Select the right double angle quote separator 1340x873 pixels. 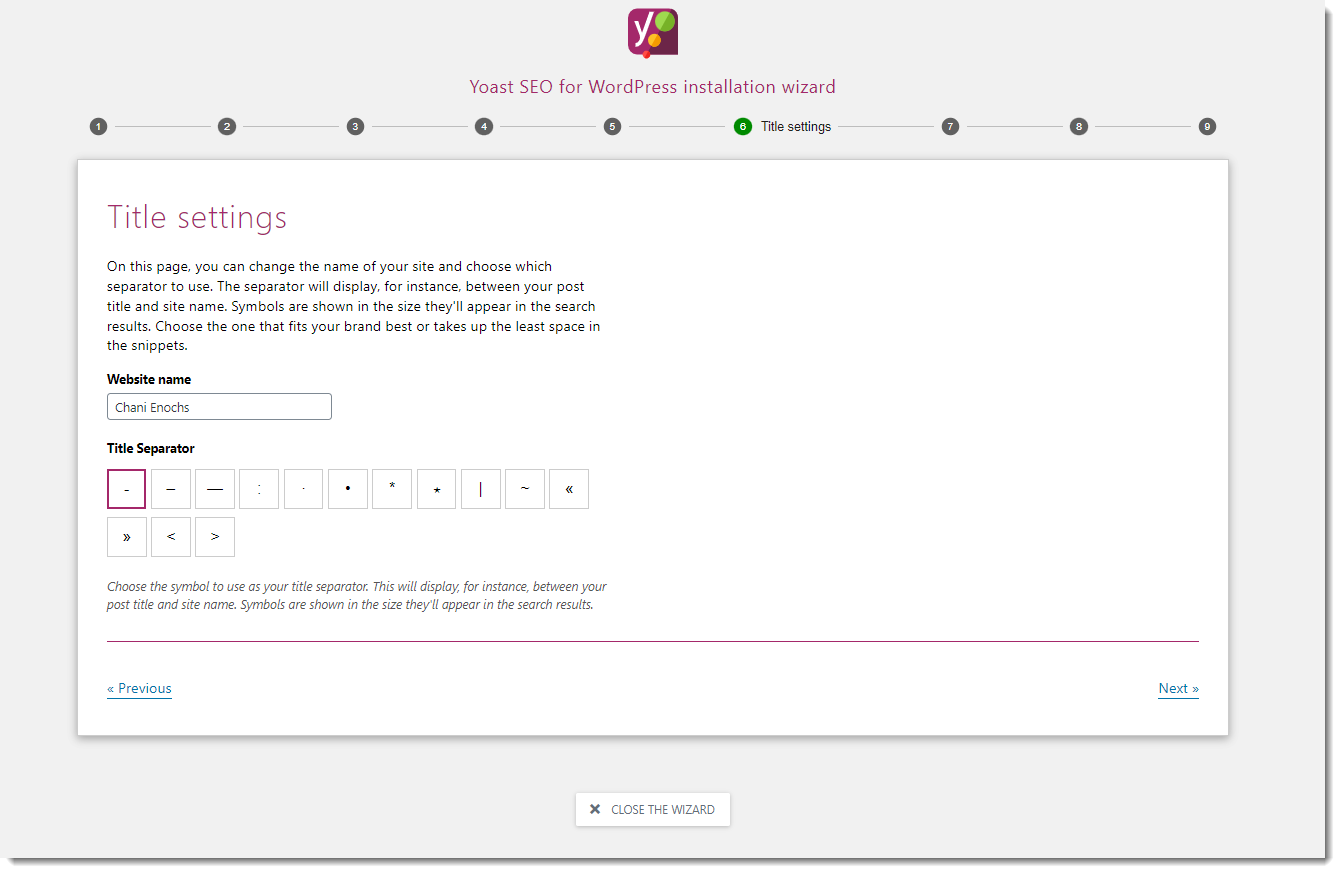pyautogui.click(x=127, y=537)
